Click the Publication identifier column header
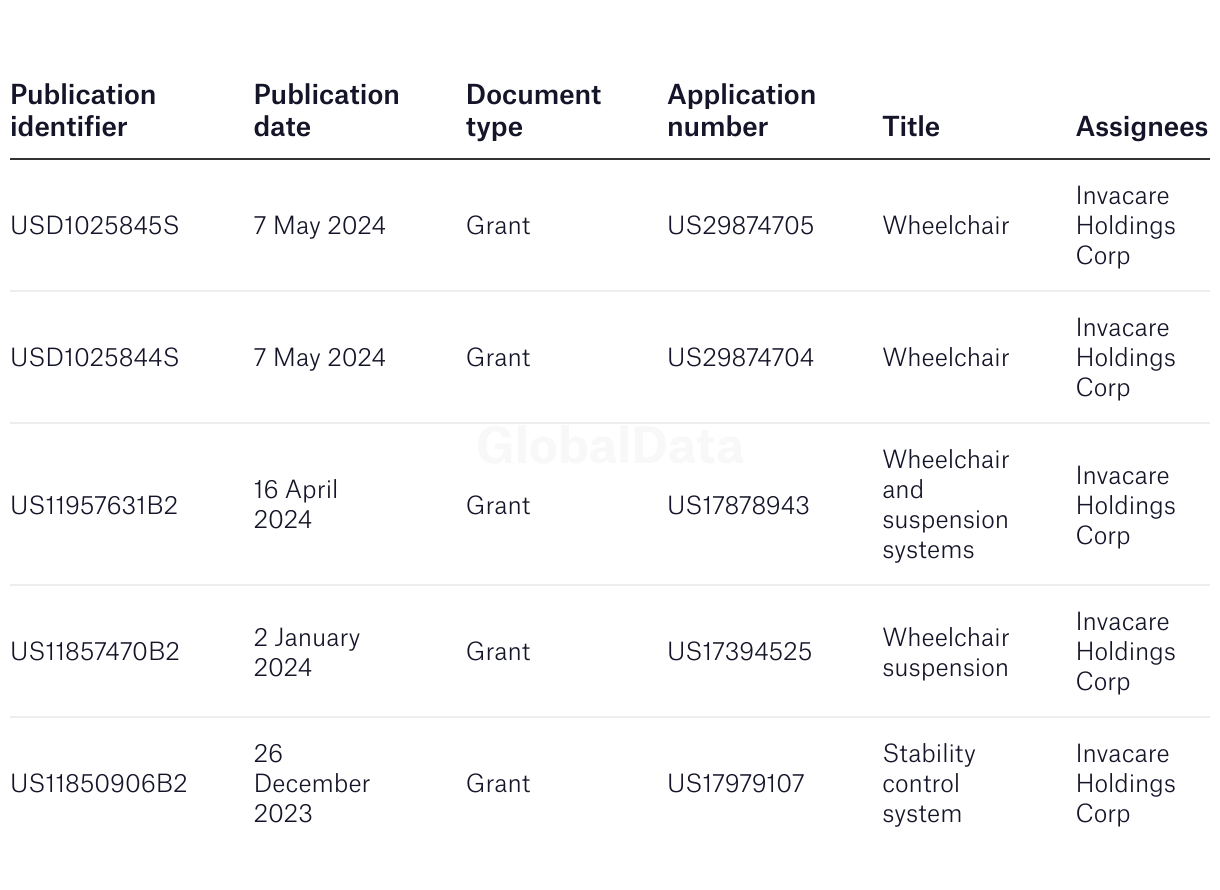1220x890 pixels. coord(83,111)
